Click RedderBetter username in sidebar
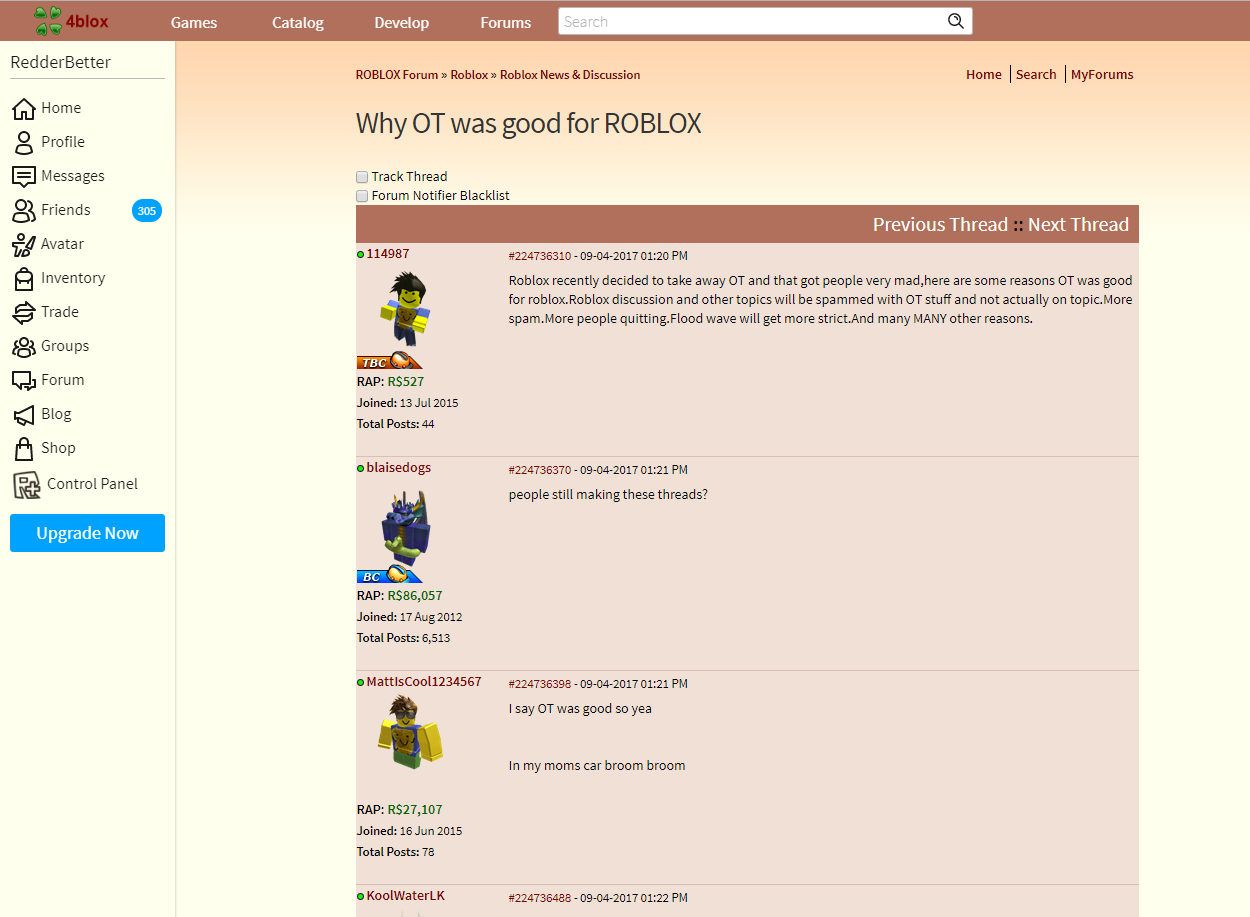 [x=60, y=62]
